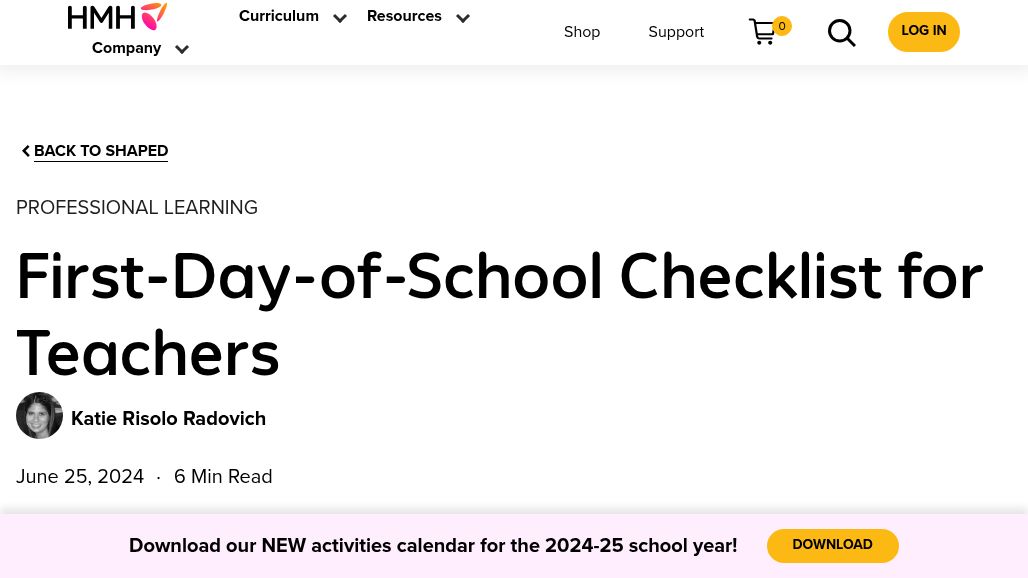Open the shopping cart icon

[x=762, y=32]
